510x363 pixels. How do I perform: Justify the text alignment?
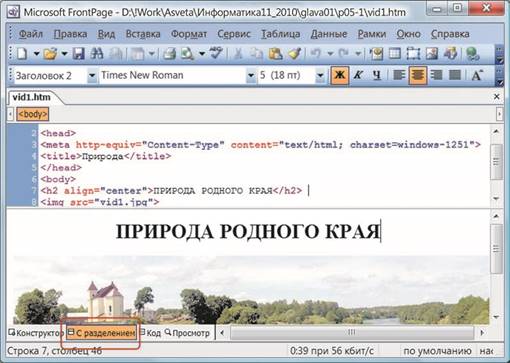455,75
